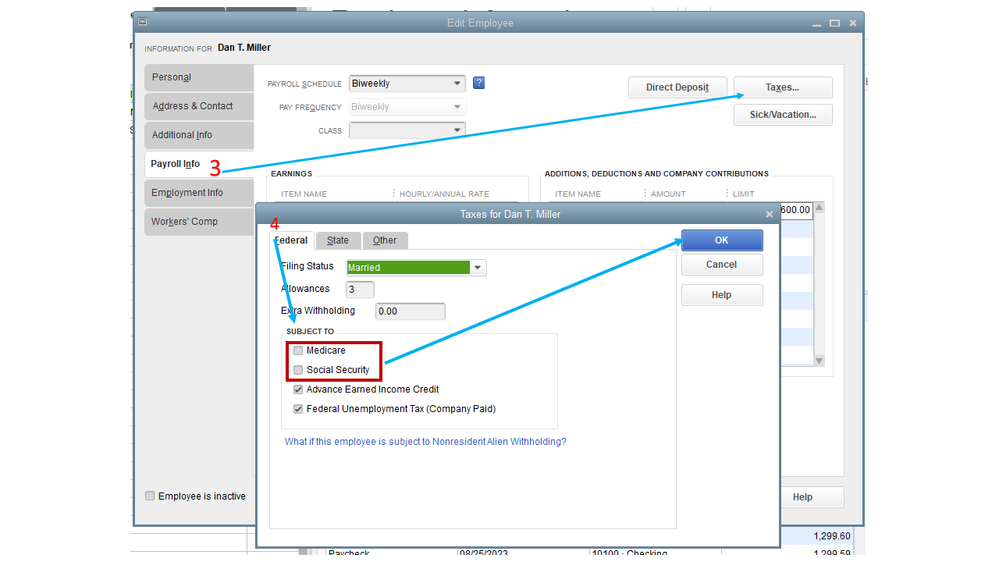999x562 pixels.
Task: Click the HOURLY/ANNUAL RATE column header
Action: [444, 194]
